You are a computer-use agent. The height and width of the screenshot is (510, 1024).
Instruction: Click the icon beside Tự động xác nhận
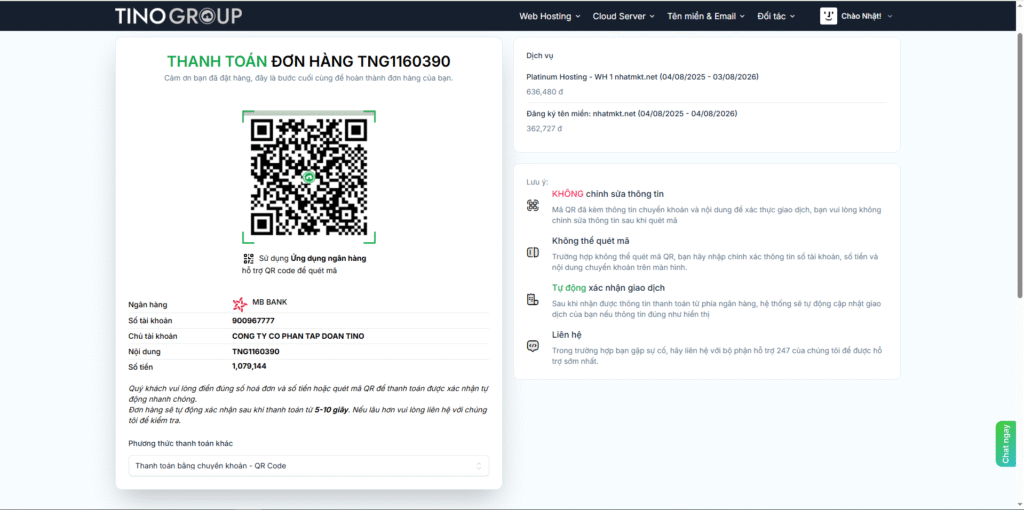click(533, 299)
